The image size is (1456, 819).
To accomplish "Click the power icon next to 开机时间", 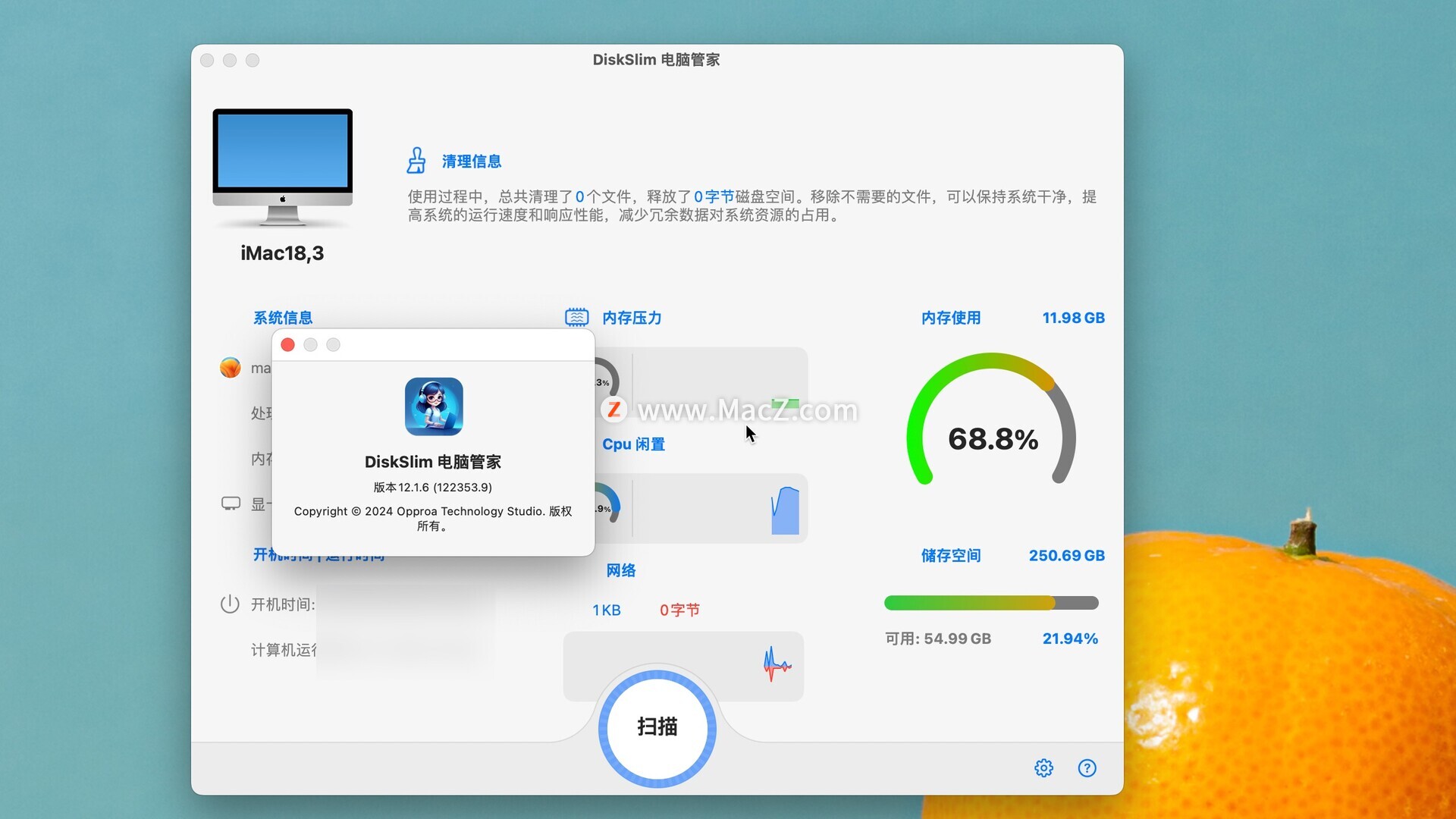I will [230, 604].
